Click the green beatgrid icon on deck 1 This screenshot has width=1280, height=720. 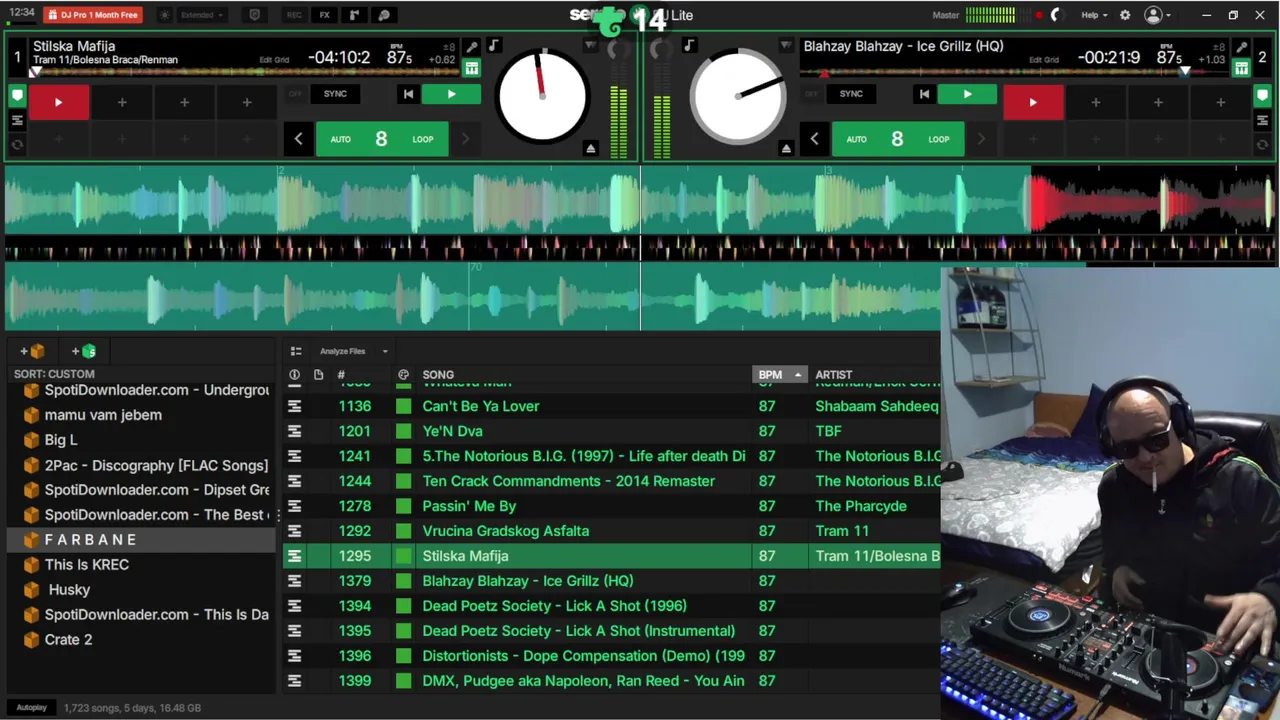click(471, 68)
